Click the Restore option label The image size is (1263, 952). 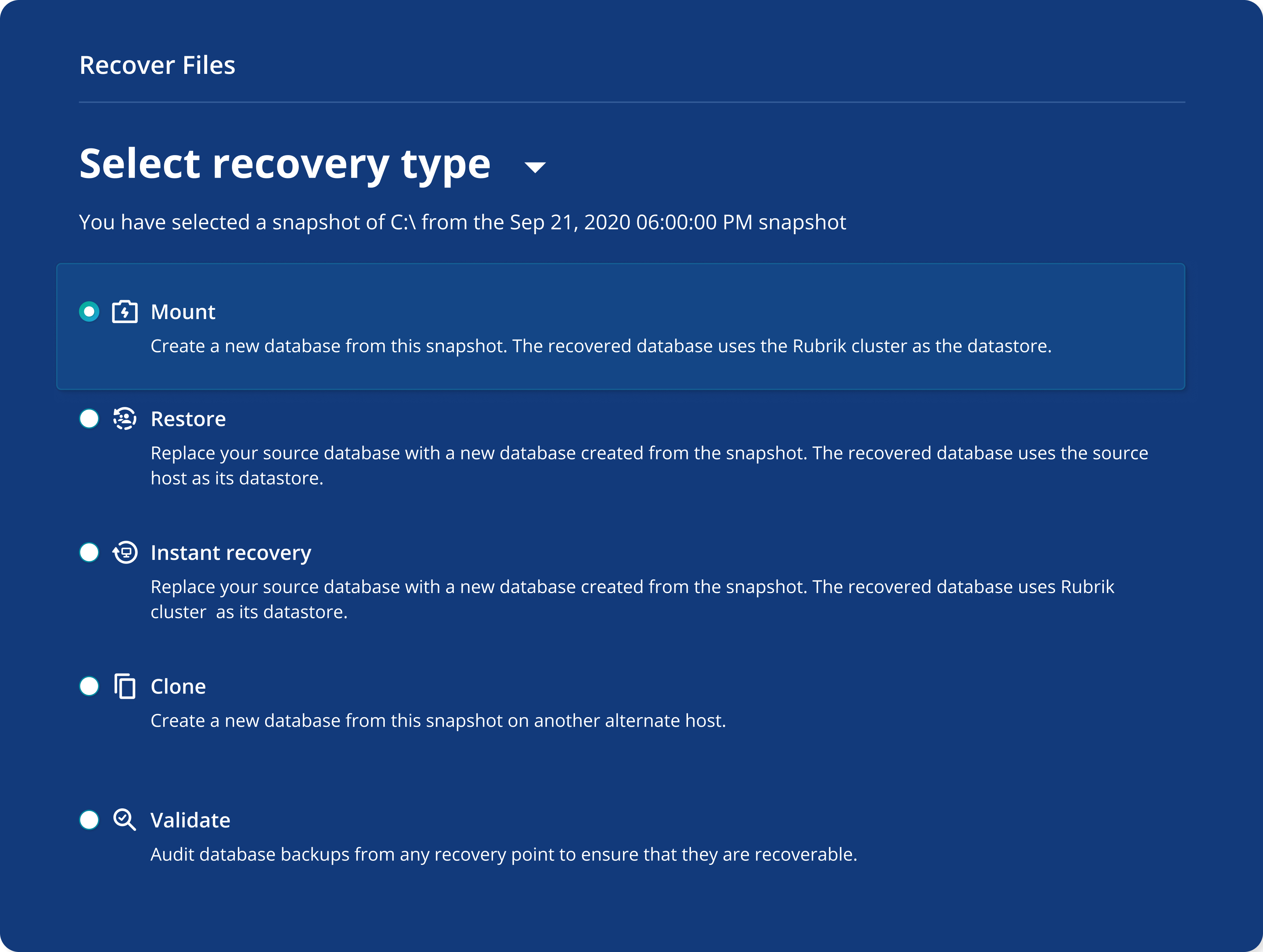[x=188, y=419]
